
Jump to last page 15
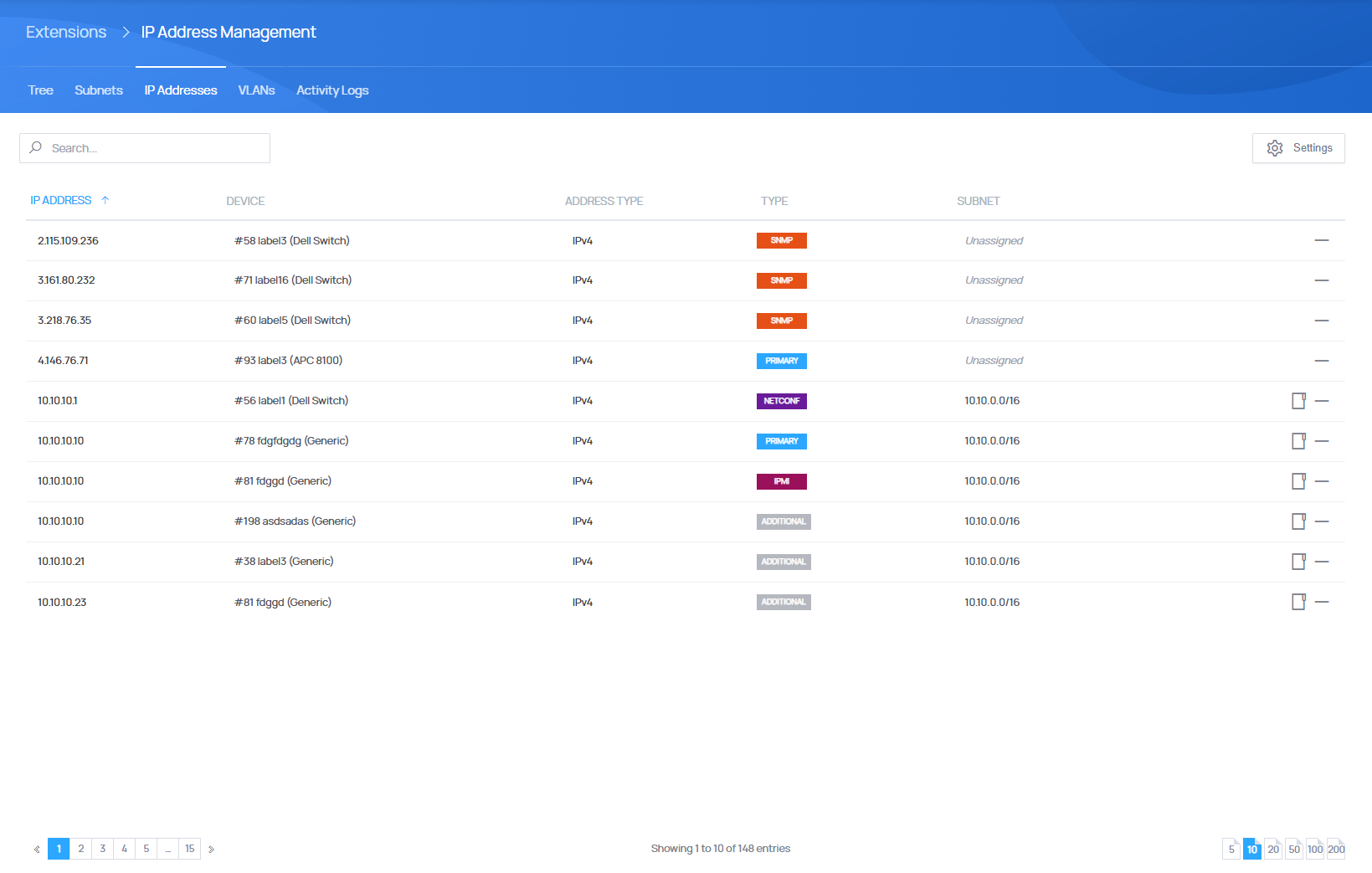(x=190, y=849)
